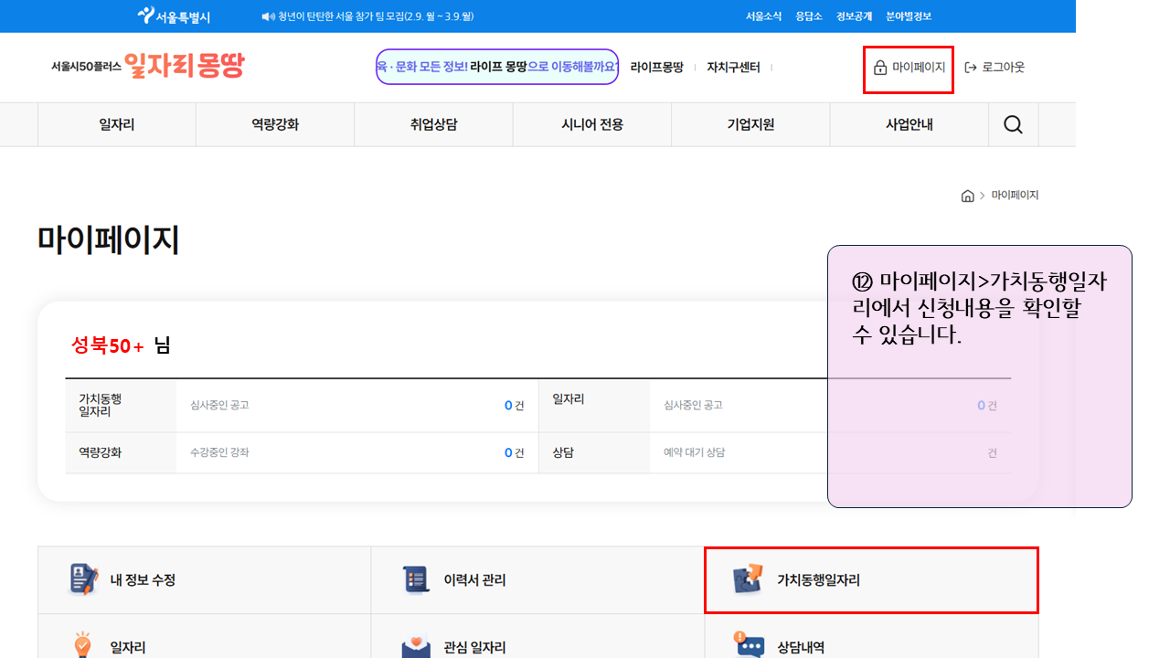The image size is (1170, 658).
Task: Click the 관심 일자리 heart icon
Action: [x=415, y=646]
